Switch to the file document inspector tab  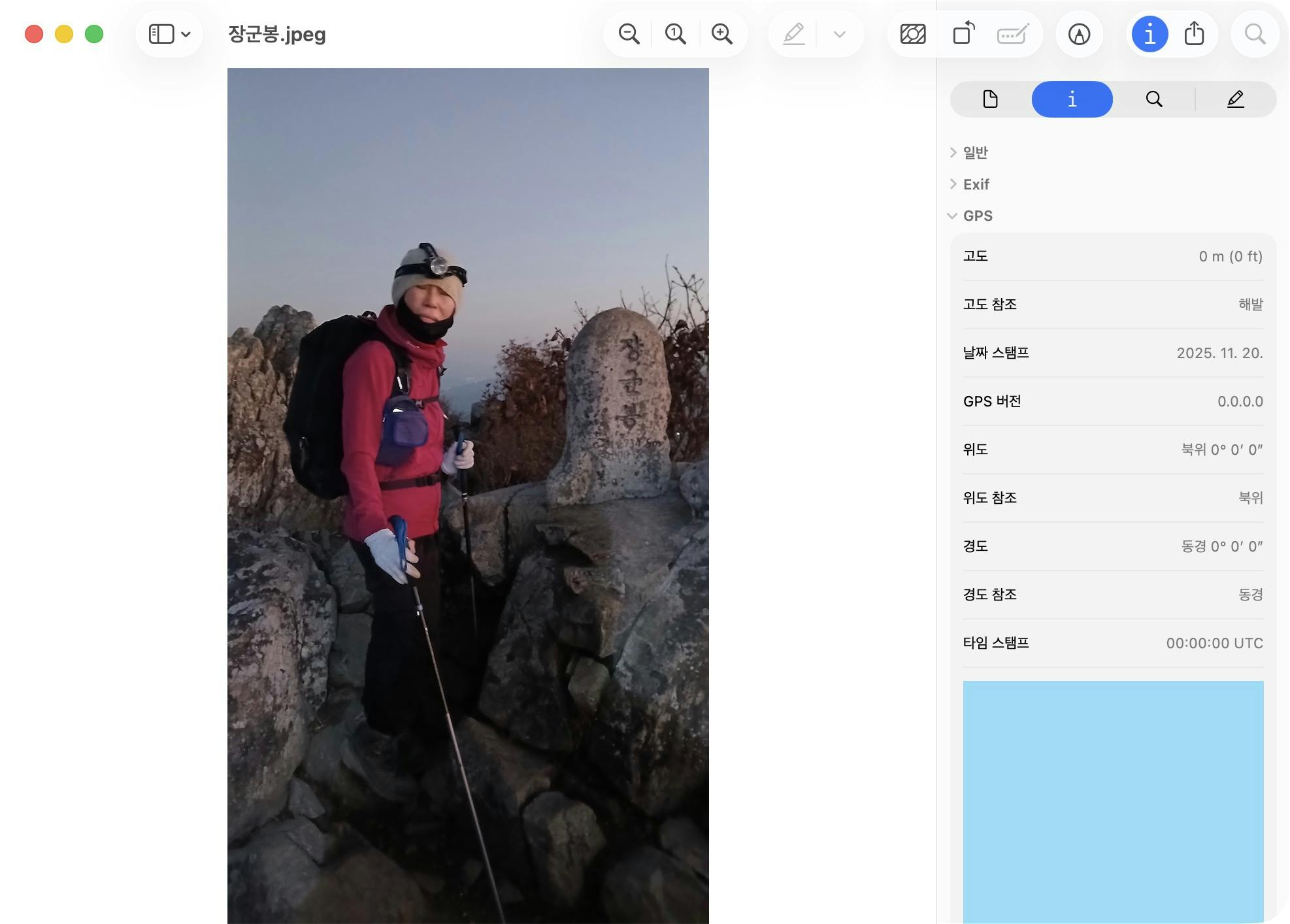tap(990, 99)
